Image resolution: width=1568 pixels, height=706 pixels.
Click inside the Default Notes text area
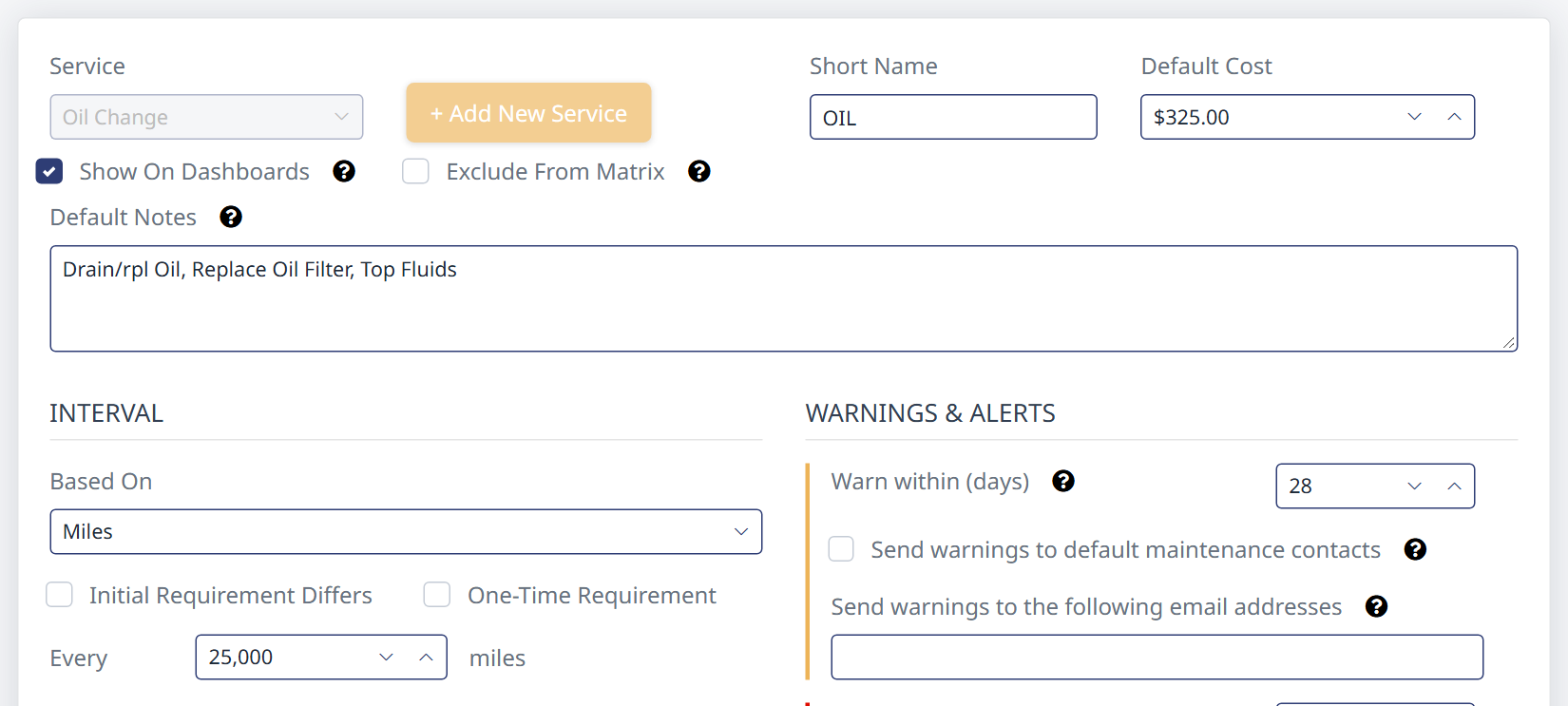pyautogui.click(x=784, y=298)
